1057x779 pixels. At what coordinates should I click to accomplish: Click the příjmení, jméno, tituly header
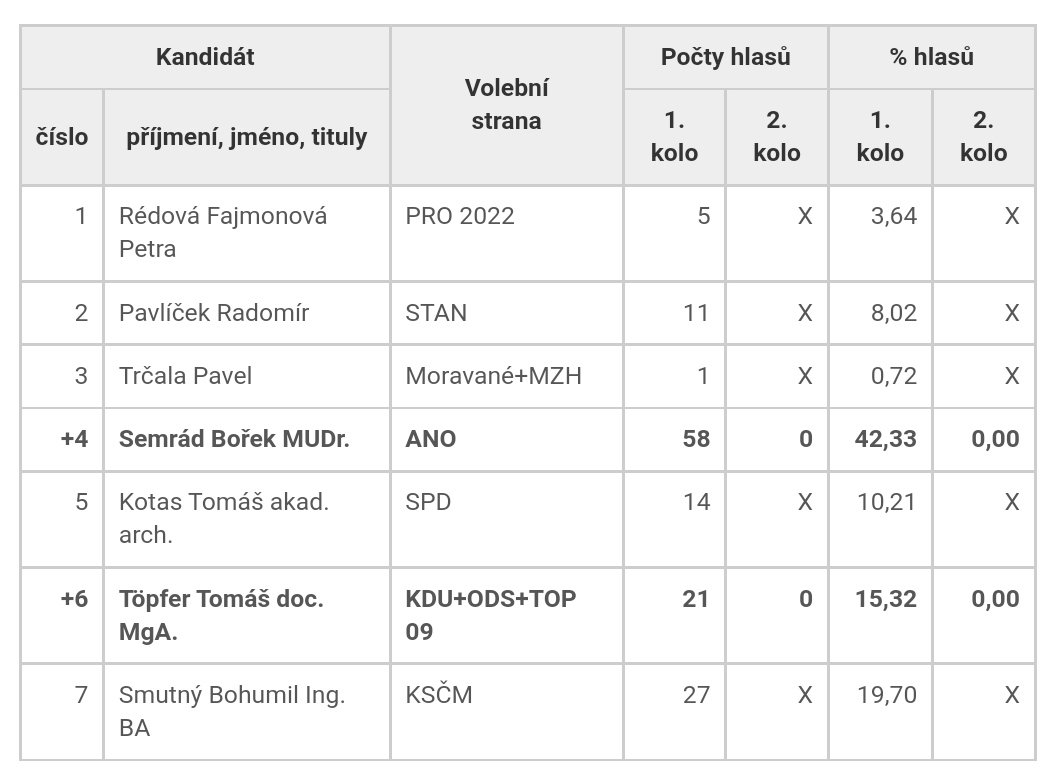click(x=246, y=136)
